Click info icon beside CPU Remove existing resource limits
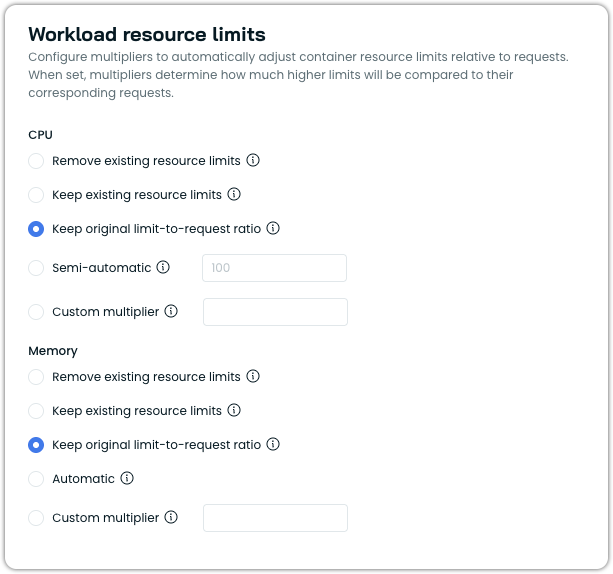 (x=253, y=160)
